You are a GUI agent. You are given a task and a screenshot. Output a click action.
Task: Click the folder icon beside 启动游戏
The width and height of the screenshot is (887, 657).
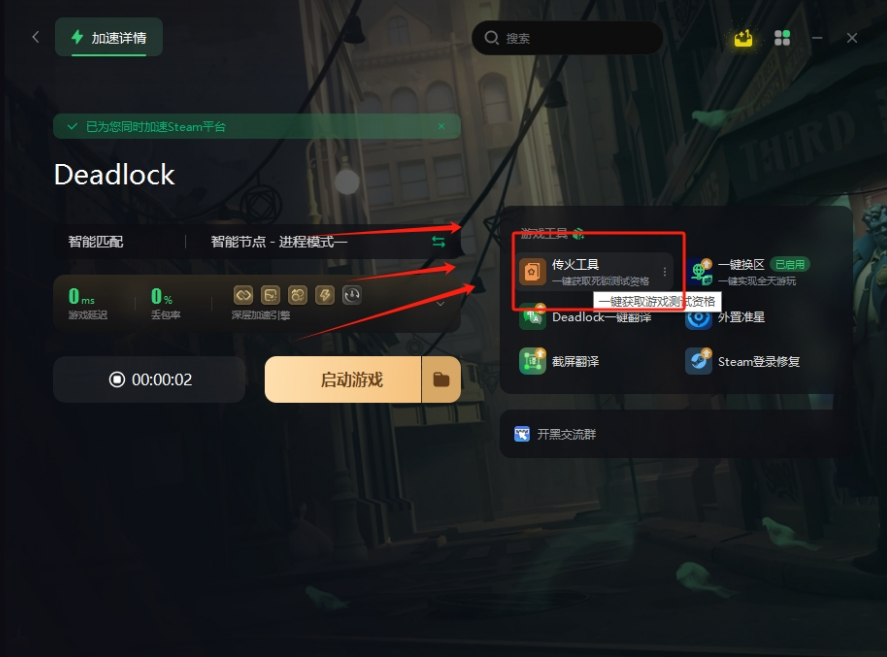click(441, 379)
